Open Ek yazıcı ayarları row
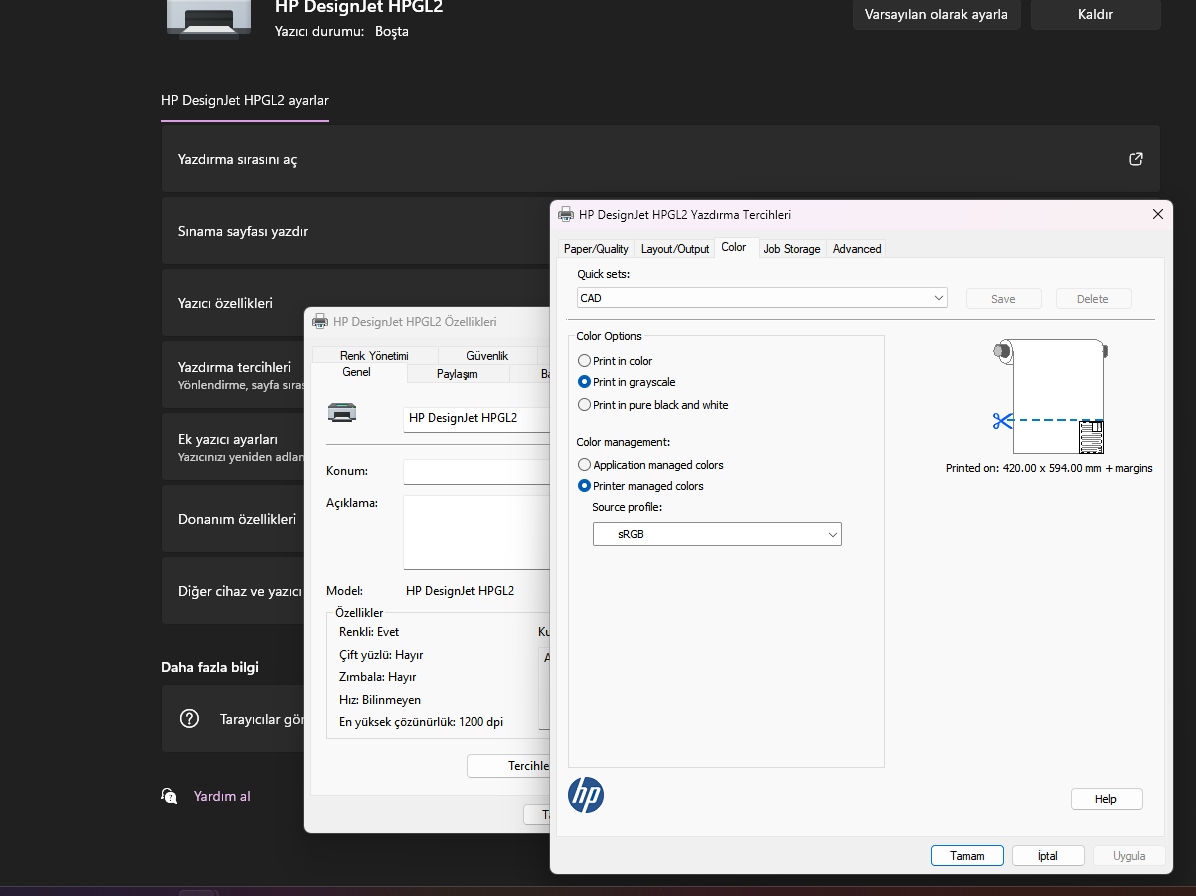Screen dimensions: 1196x896 (x=233, y=447)
